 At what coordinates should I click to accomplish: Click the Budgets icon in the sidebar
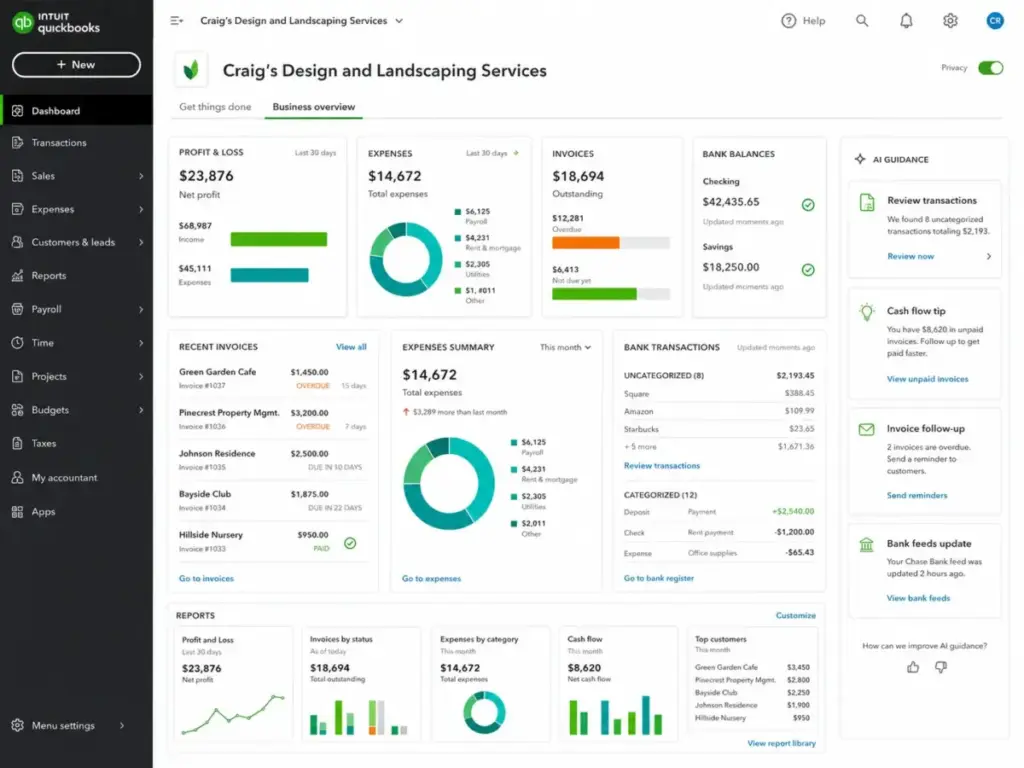18,410
